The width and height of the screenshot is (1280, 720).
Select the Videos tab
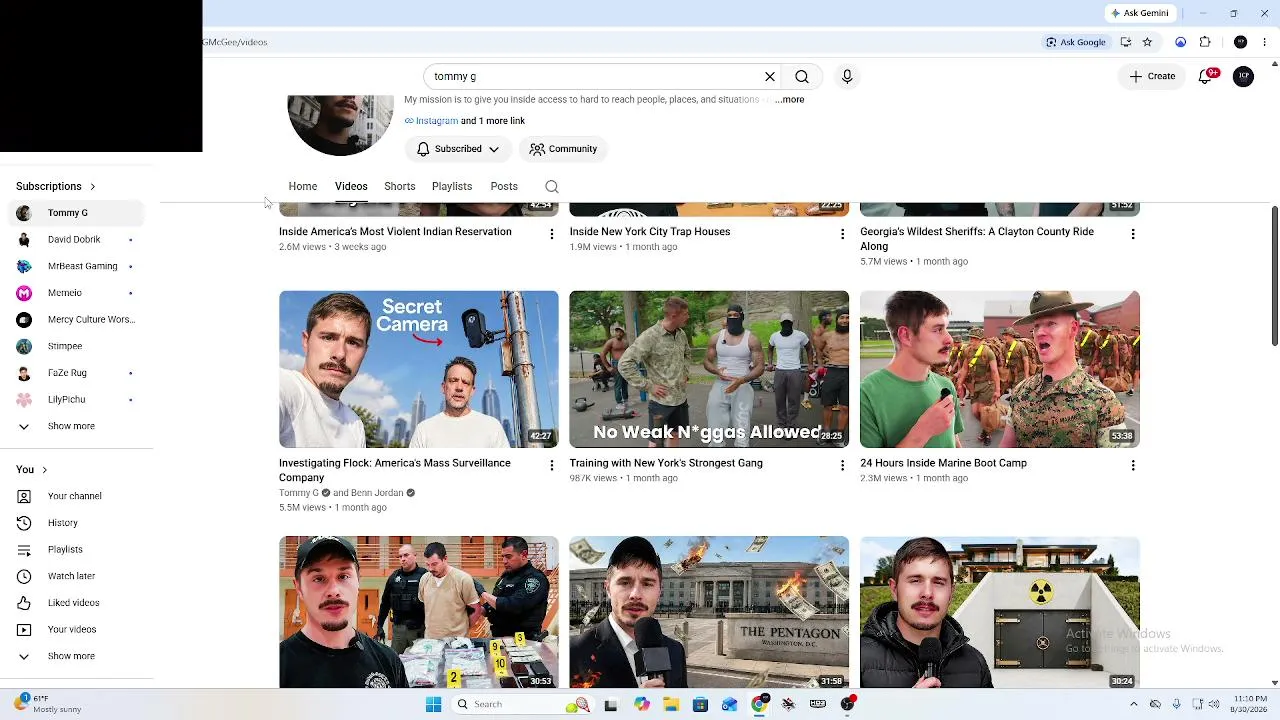point(351,187)
